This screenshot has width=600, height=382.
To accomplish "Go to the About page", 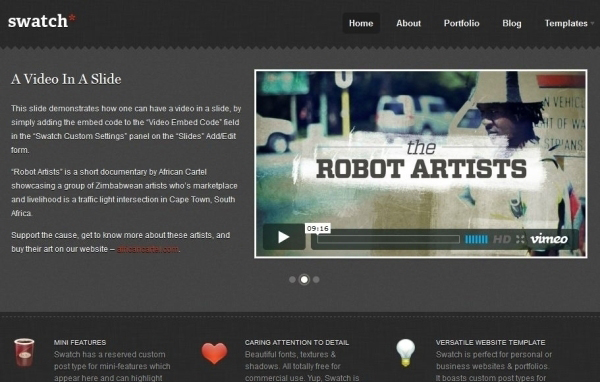I will 408,23.
